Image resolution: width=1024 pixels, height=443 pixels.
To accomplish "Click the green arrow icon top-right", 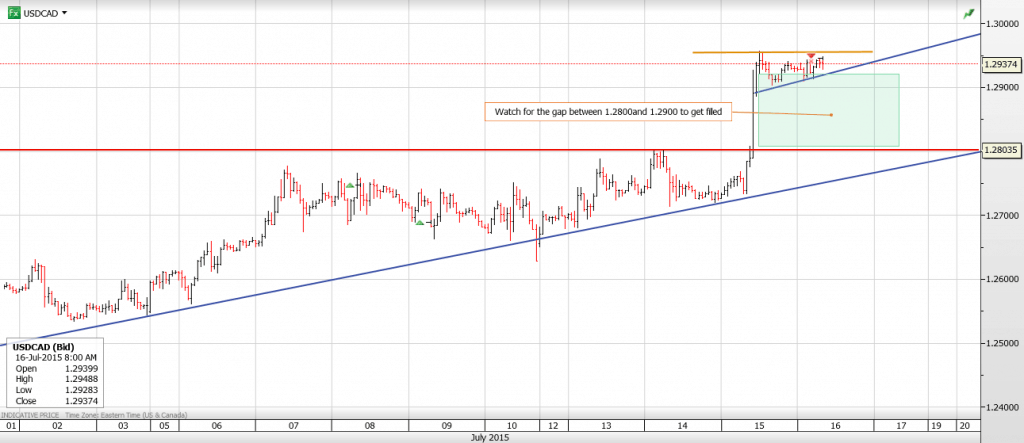I will pyautogui.click(x=968, y=14).
